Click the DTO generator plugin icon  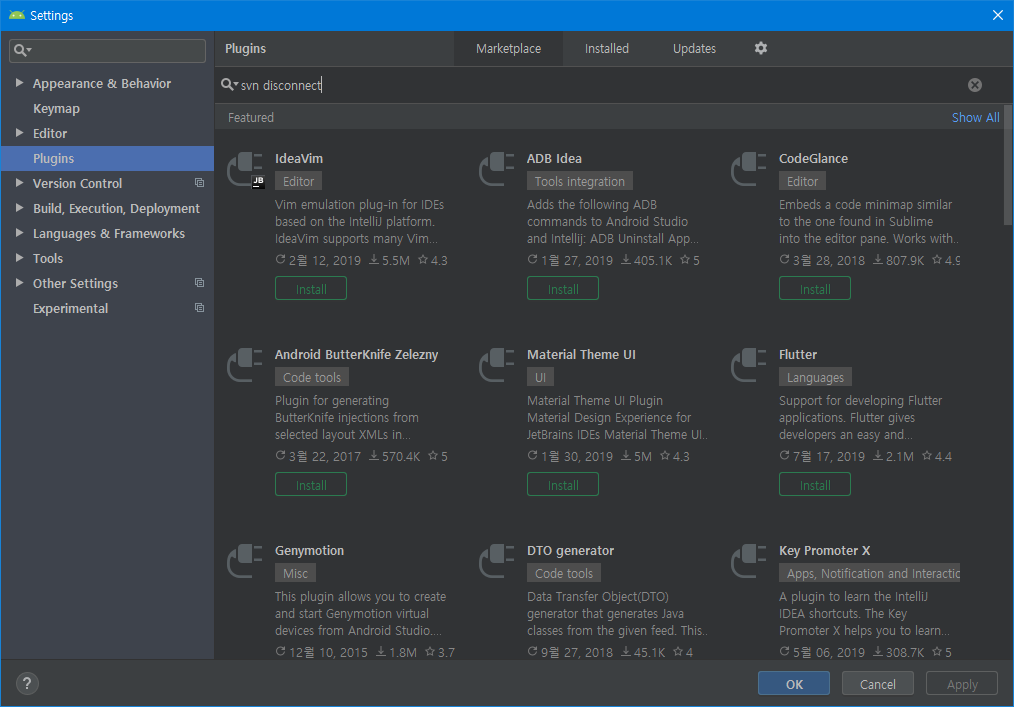pyautogui.click(x=497, y=561)
